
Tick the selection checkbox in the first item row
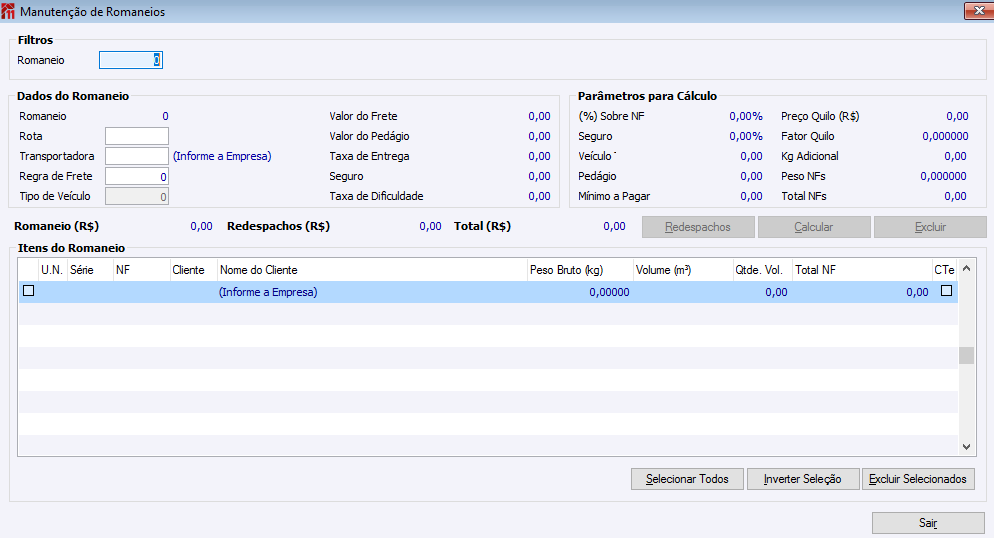(x=29, y=291)
